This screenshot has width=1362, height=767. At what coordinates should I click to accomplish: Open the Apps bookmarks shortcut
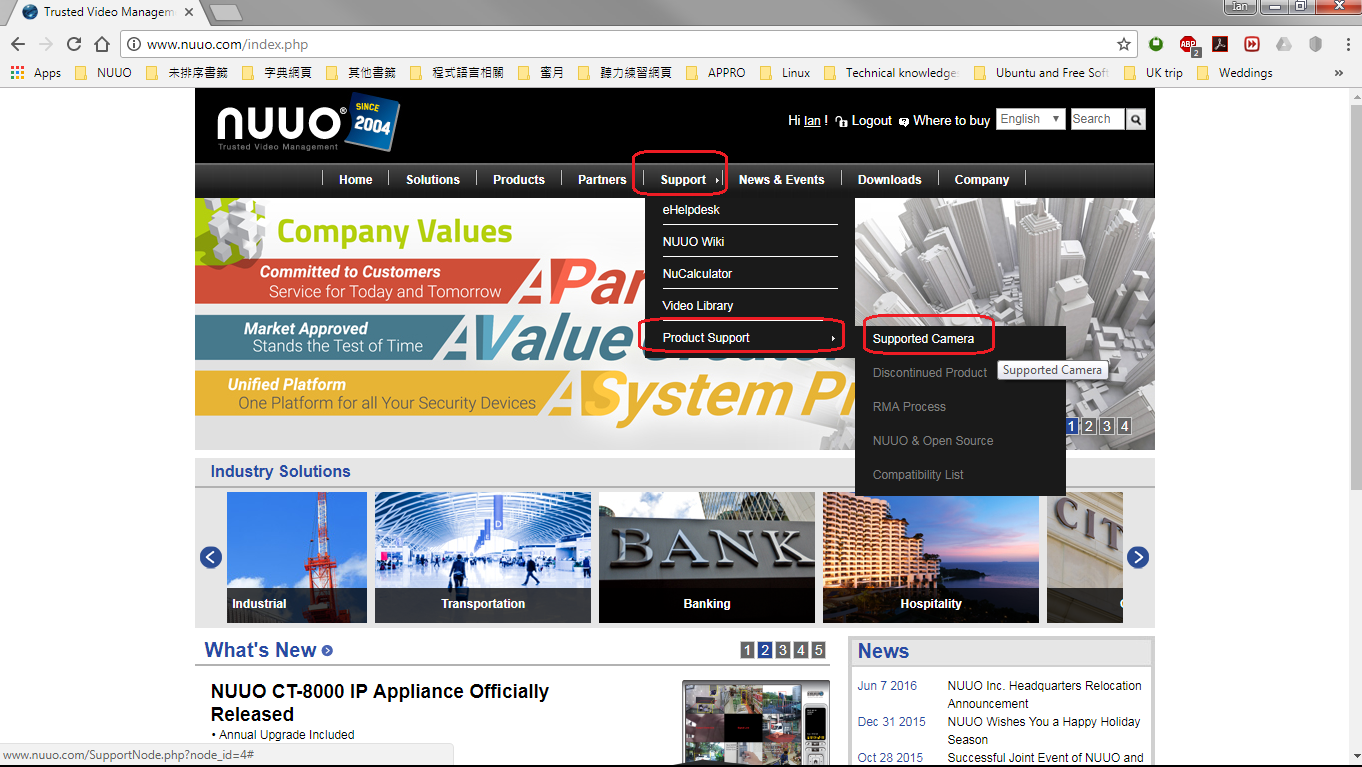[36, 73]
